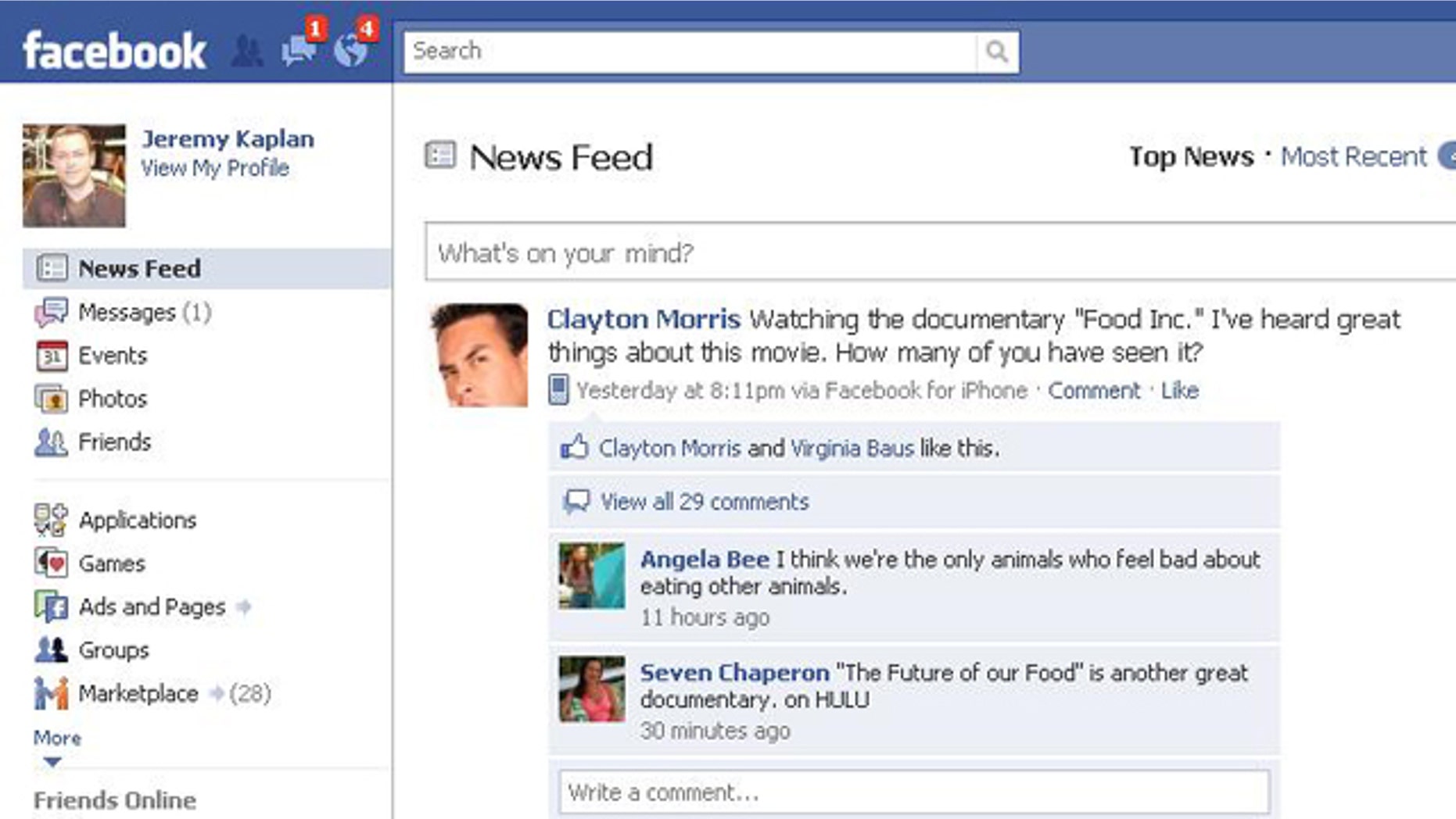The height and width of the screenshot is (819, 1456).
Task: Click the Groups sidebar icon
Action: 52,649
